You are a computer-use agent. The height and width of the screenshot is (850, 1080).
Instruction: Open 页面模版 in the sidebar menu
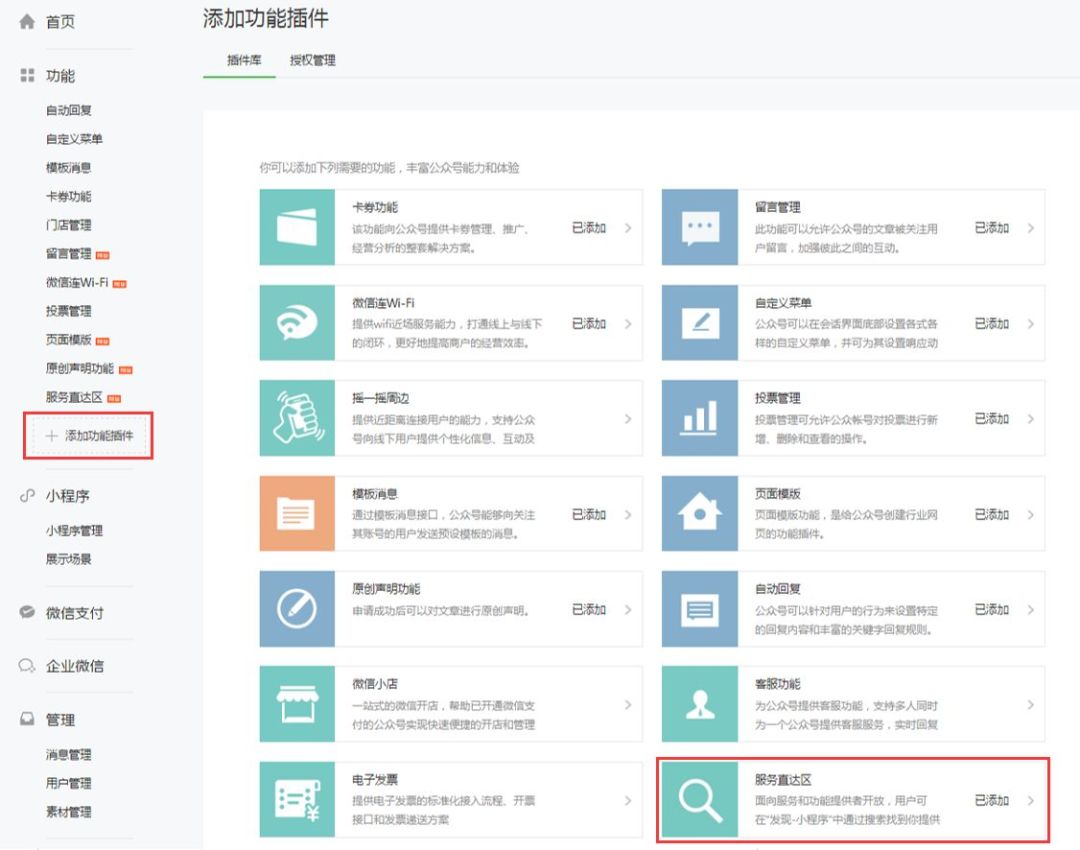[69, 340]
